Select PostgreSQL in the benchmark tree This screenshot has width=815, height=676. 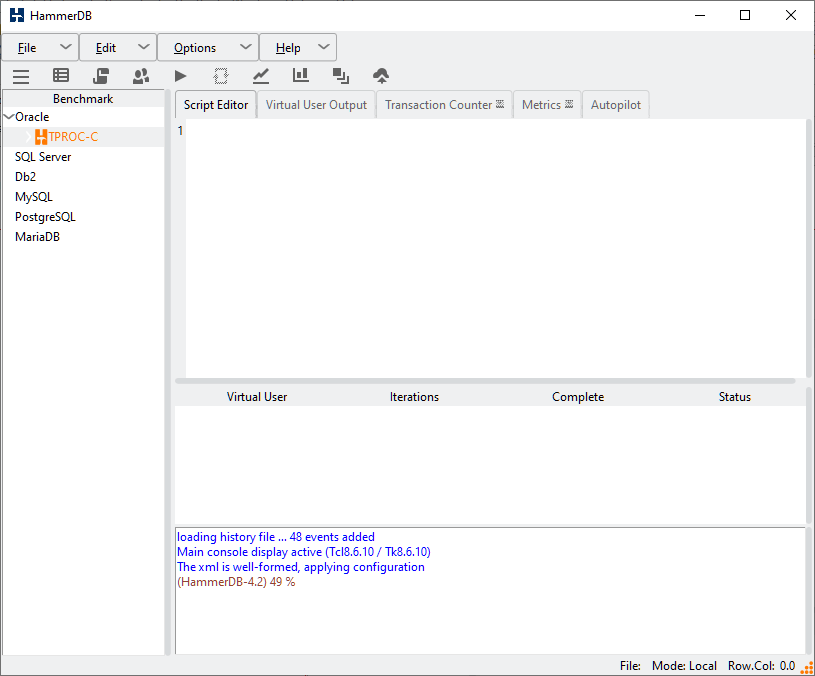[x=45, y=217]
